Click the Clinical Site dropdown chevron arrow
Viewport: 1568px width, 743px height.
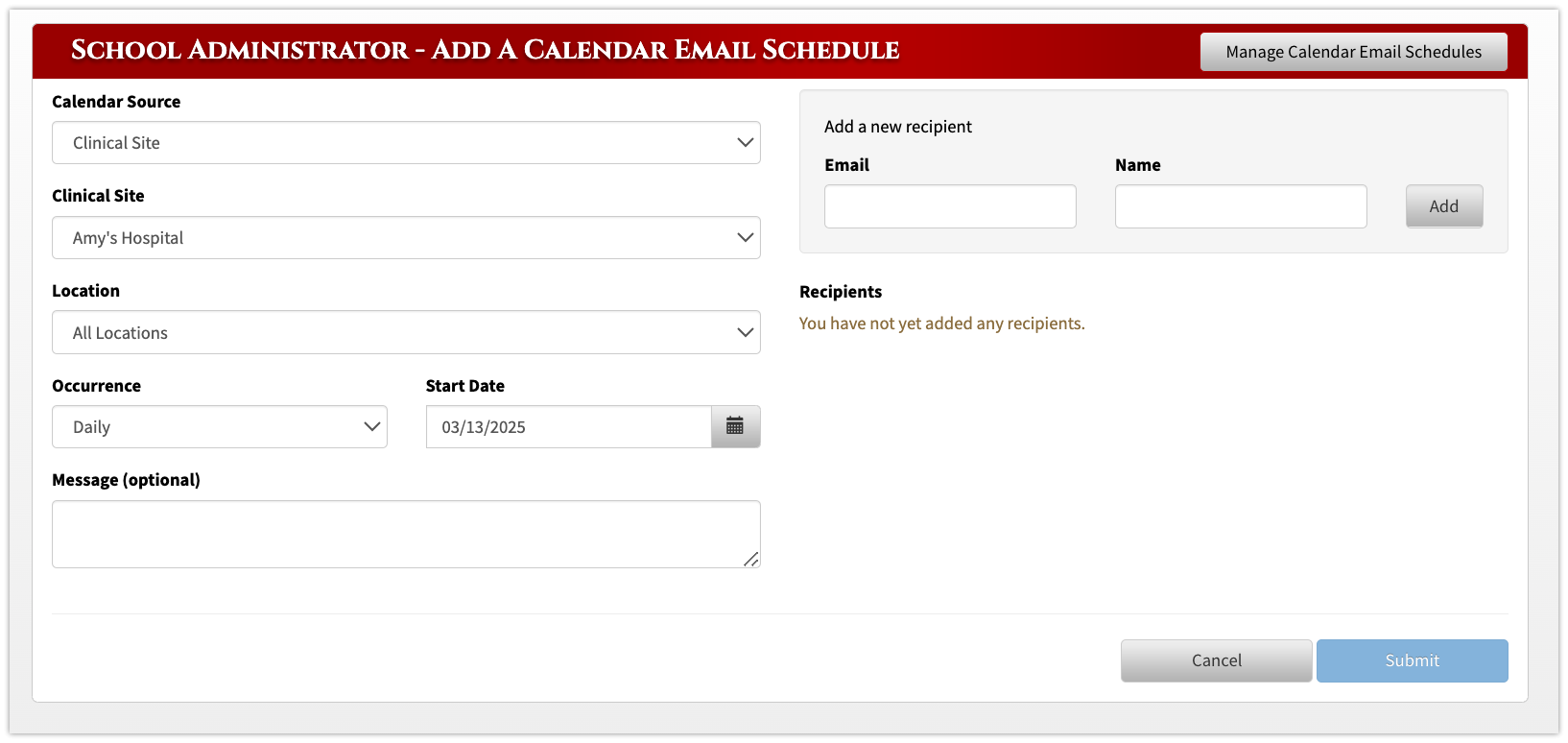pos(745,237)
